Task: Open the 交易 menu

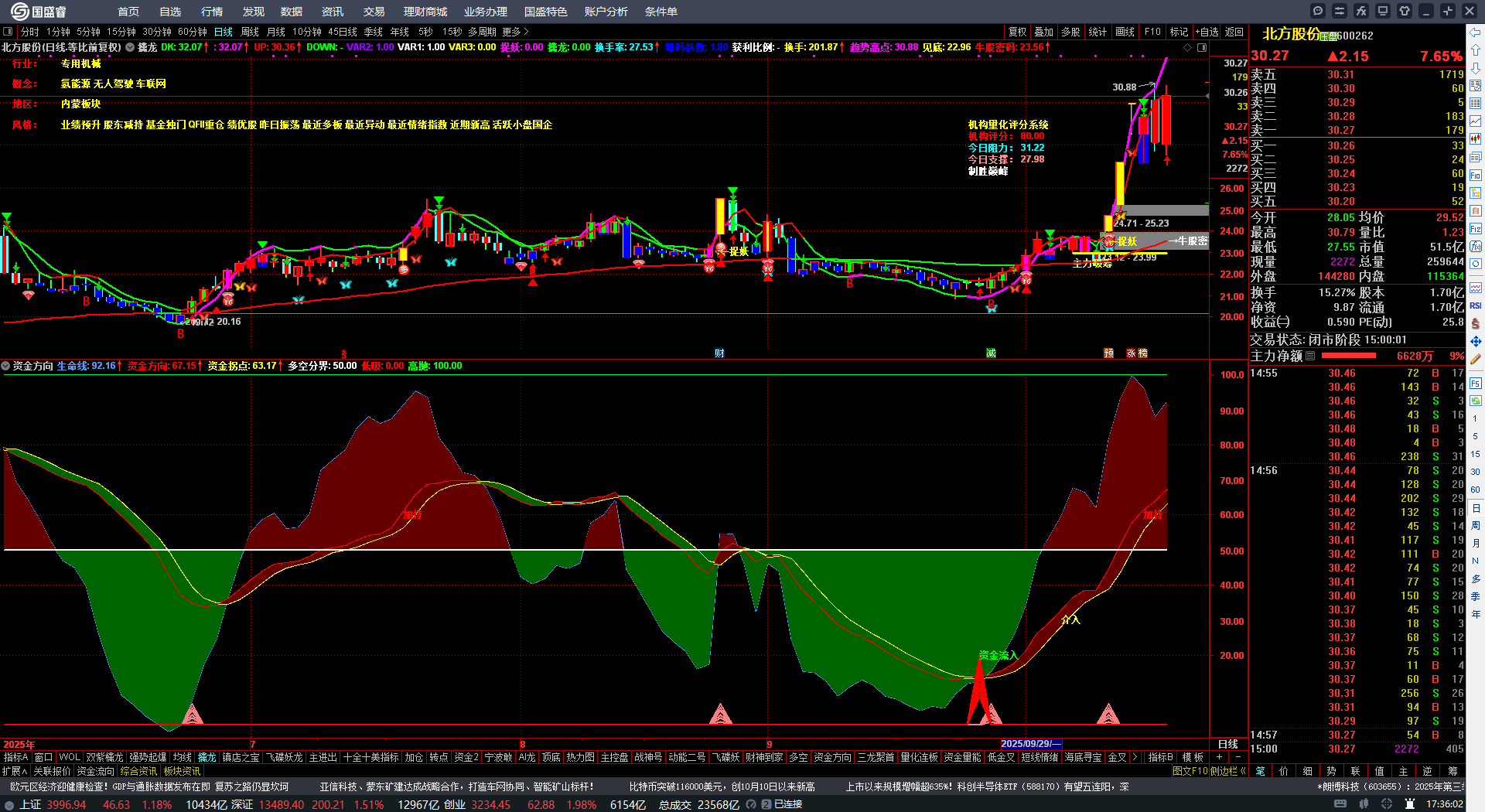Action: tap(374, 12)
